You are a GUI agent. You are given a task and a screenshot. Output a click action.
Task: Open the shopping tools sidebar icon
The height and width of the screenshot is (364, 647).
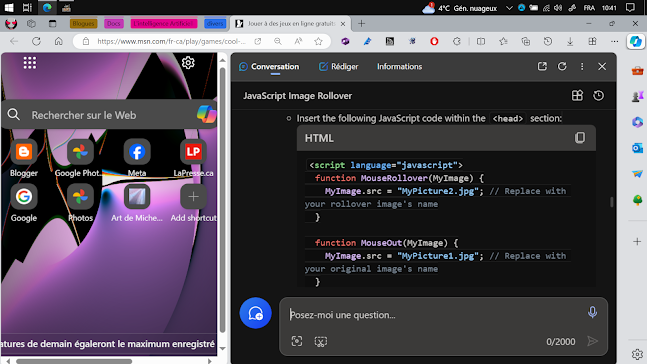click(x=637, y=71)
